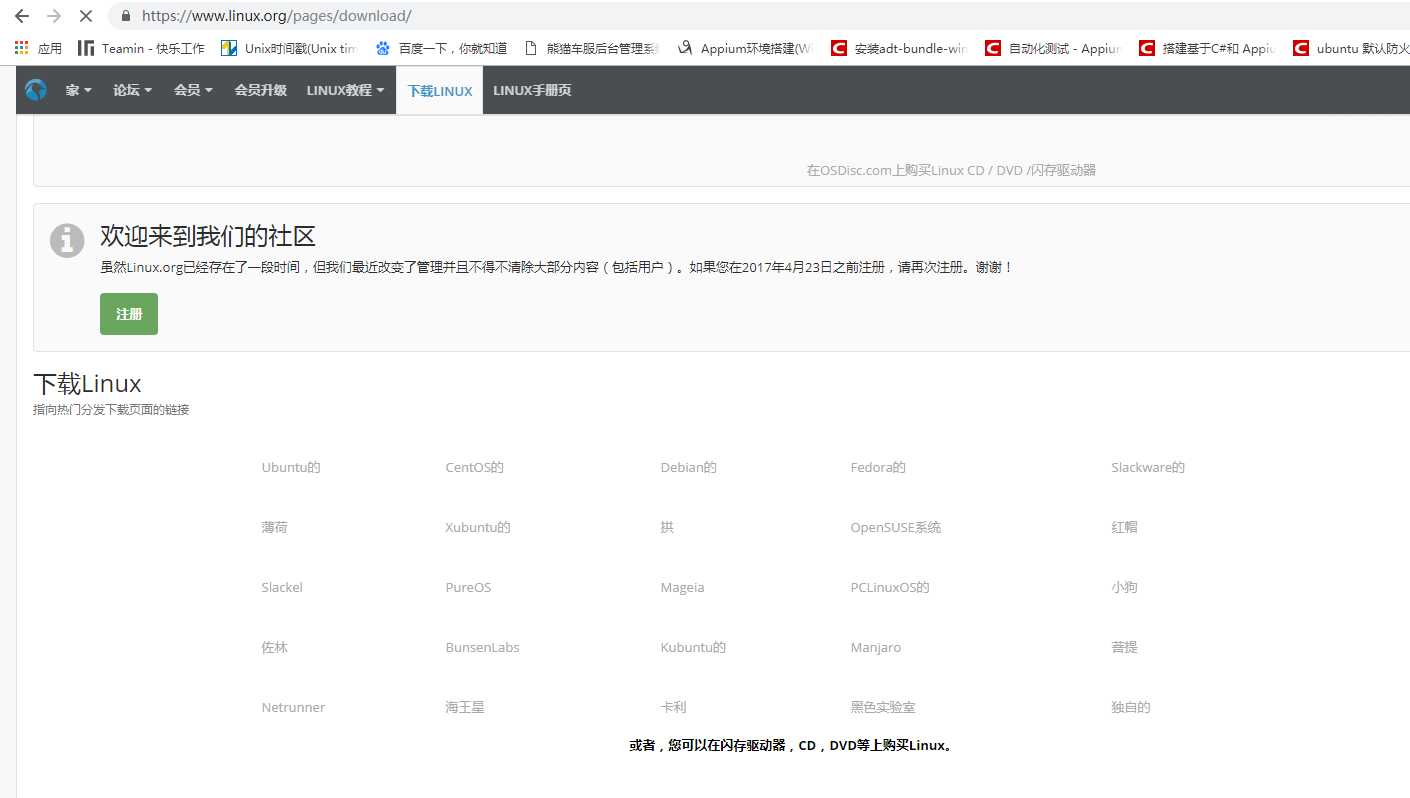This screenshot has width=1410, height=798.
Task: Open the Ubuntu download link
Action: [291, 467]
